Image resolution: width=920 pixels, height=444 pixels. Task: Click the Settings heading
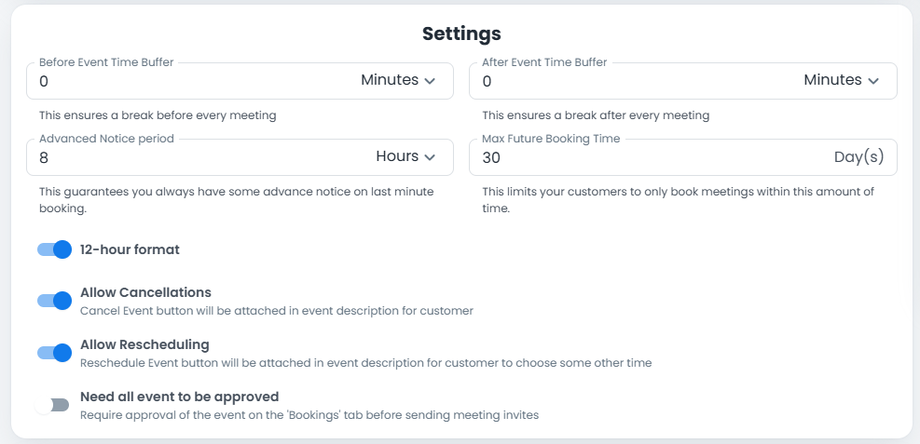(x=461, y=34)
